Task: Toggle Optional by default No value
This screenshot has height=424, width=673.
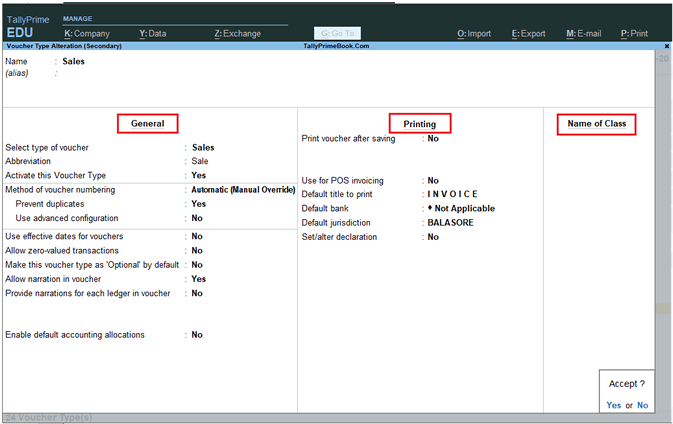Action: click(197, 265)
